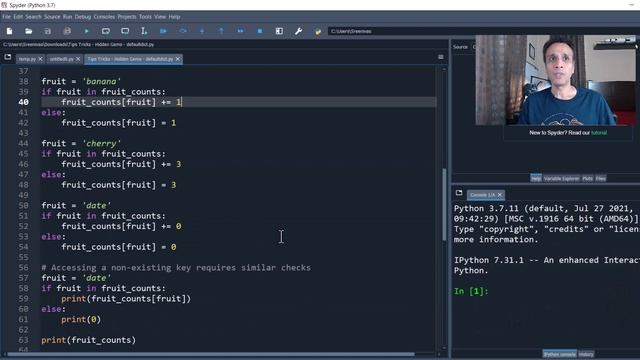Switch to the temp.py editor tab

point(27,59)
